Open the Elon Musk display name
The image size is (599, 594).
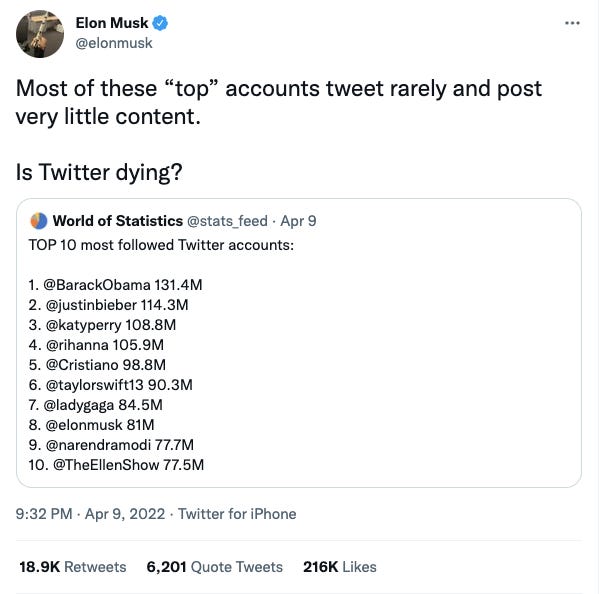tap(112, 23)
